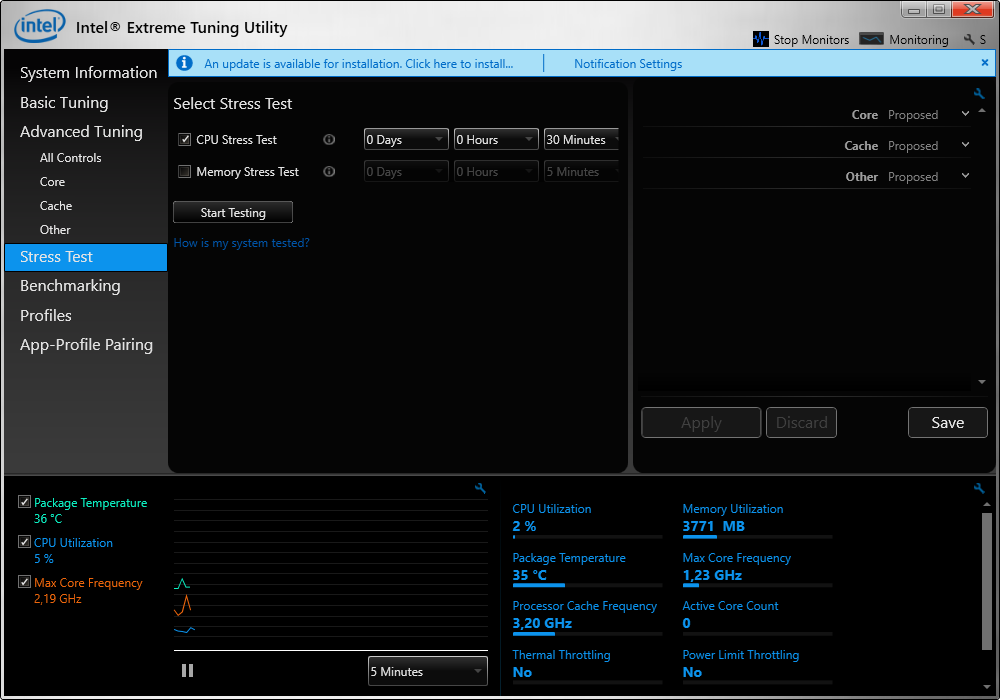Open Memory test 0 Hours dropdown
Viewport: 1000px width, 700px height.
496,171
